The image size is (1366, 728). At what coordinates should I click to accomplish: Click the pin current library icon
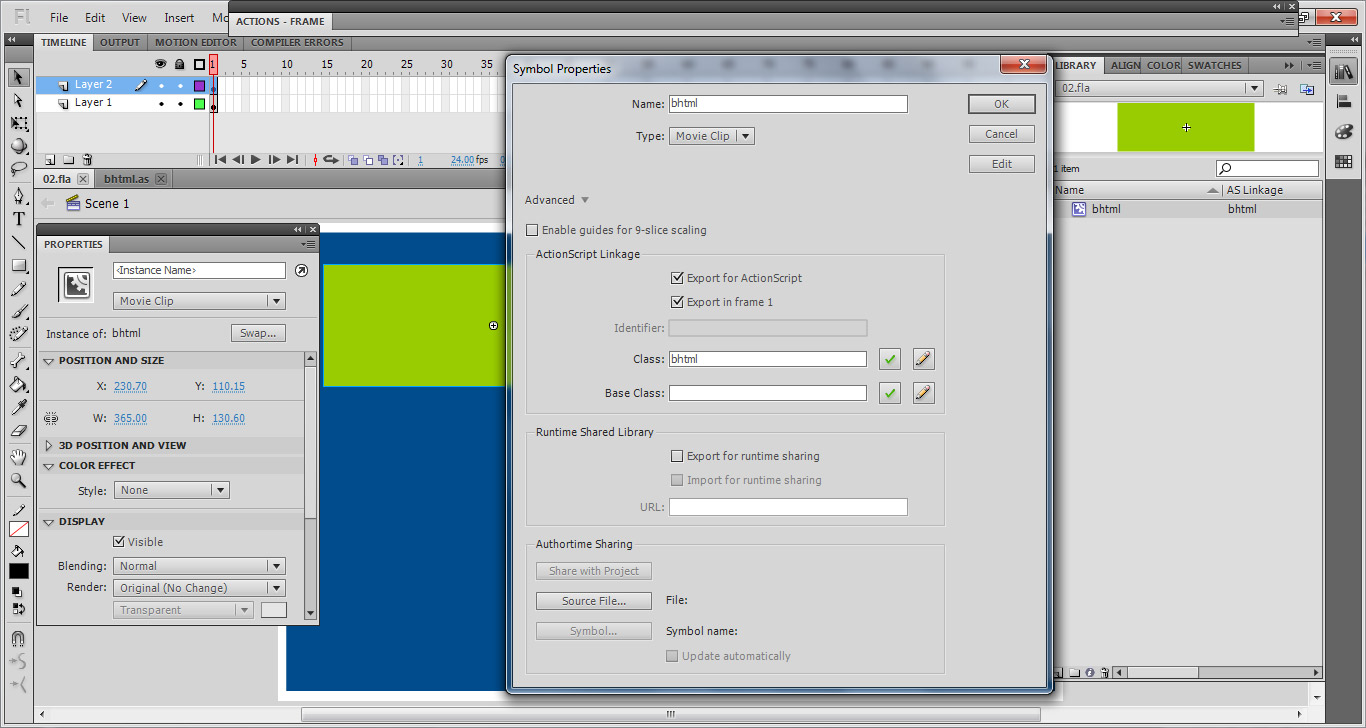click(x=1281, y=89)
